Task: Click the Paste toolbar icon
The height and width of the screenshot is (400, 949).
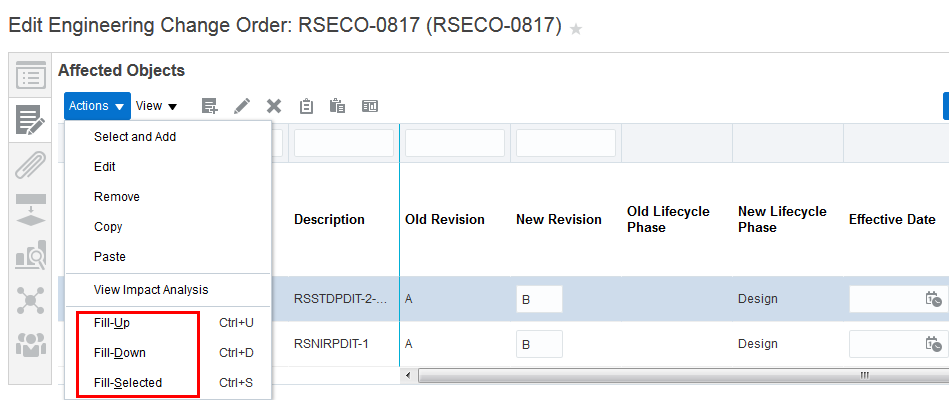Action: [337, 106]
